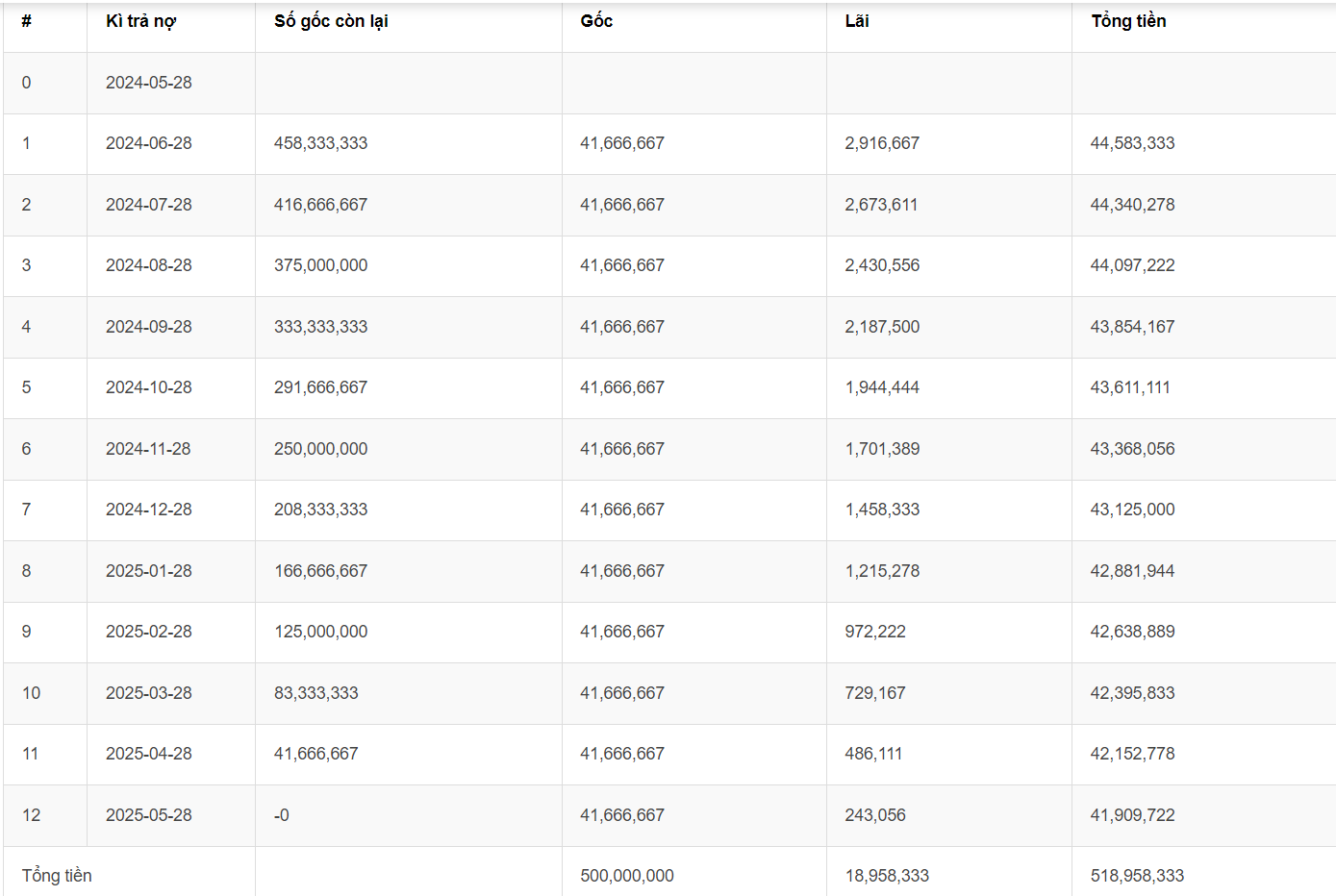Image resolution: width=1336 pixels, height=896 pixels.
Task: Select the date 2024-12-28
Action: click(x=149, y=510)
